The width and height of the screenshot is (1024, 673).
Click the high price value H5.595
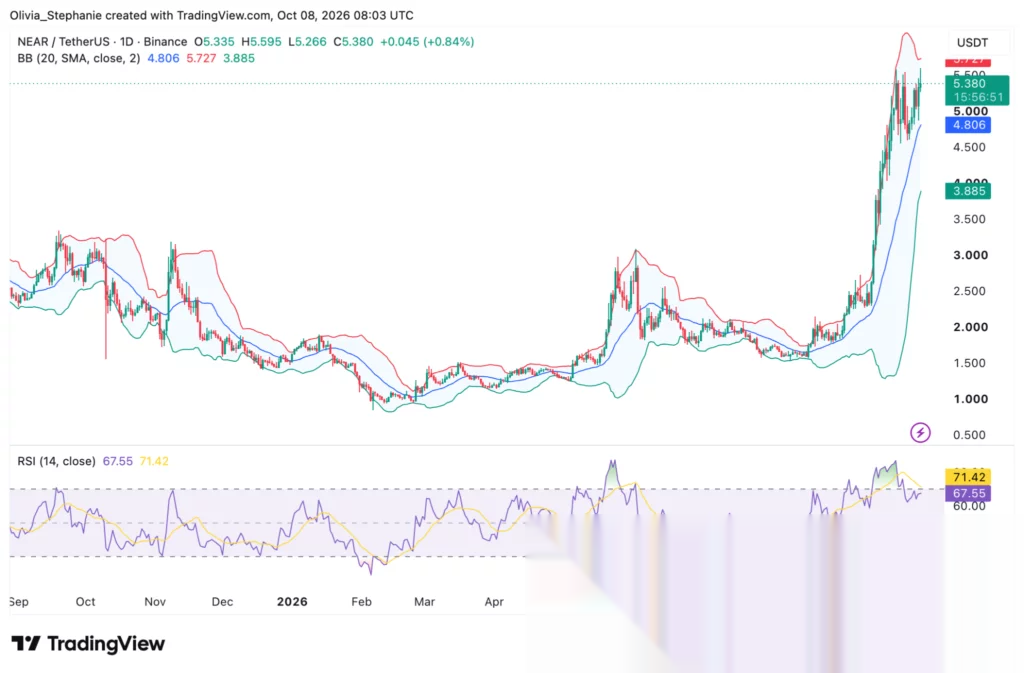pos(261,42)
